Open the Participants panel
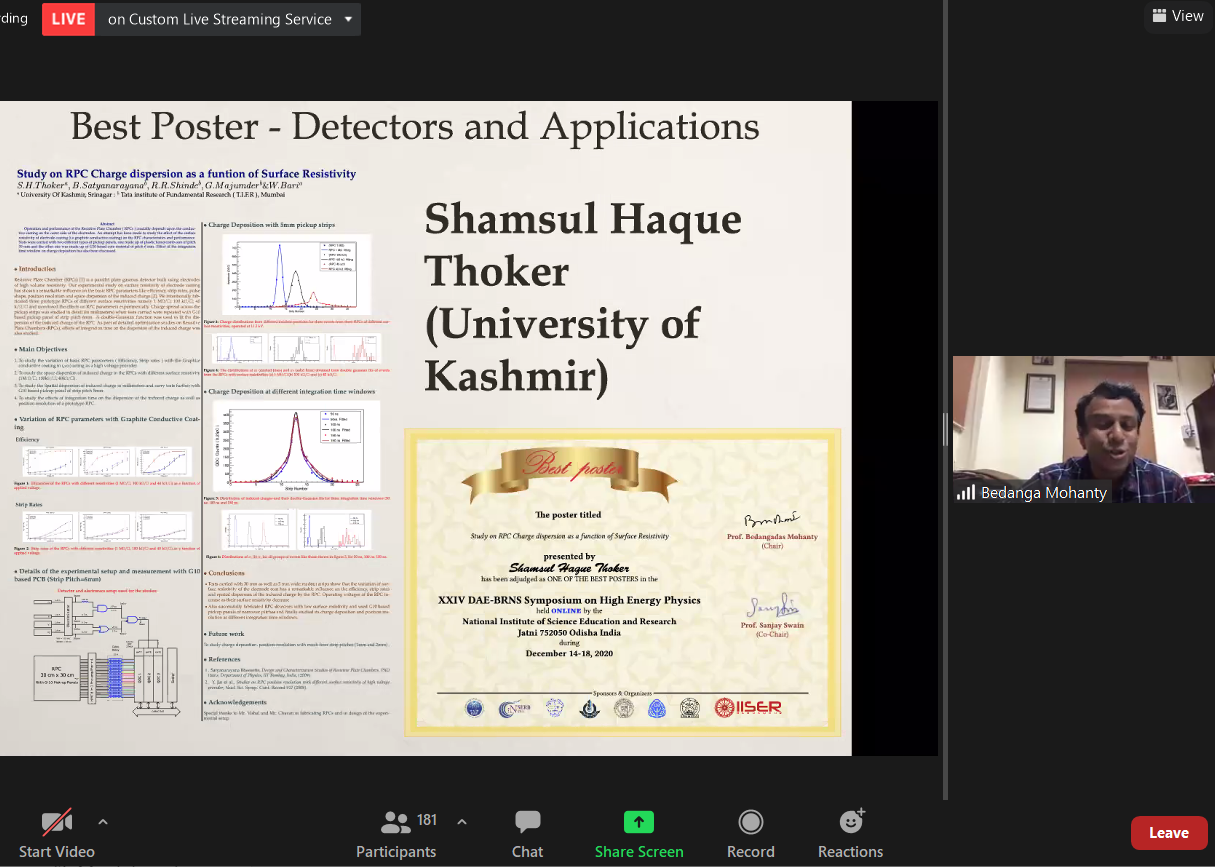 tap(396, 835)
